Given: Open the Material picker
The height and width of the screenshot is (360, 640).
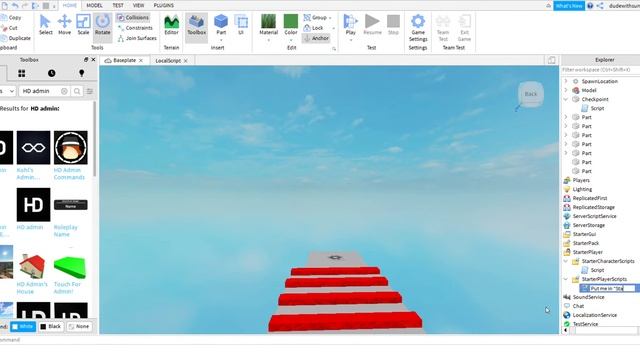Looking at the screenshot, I should [268, 25].
